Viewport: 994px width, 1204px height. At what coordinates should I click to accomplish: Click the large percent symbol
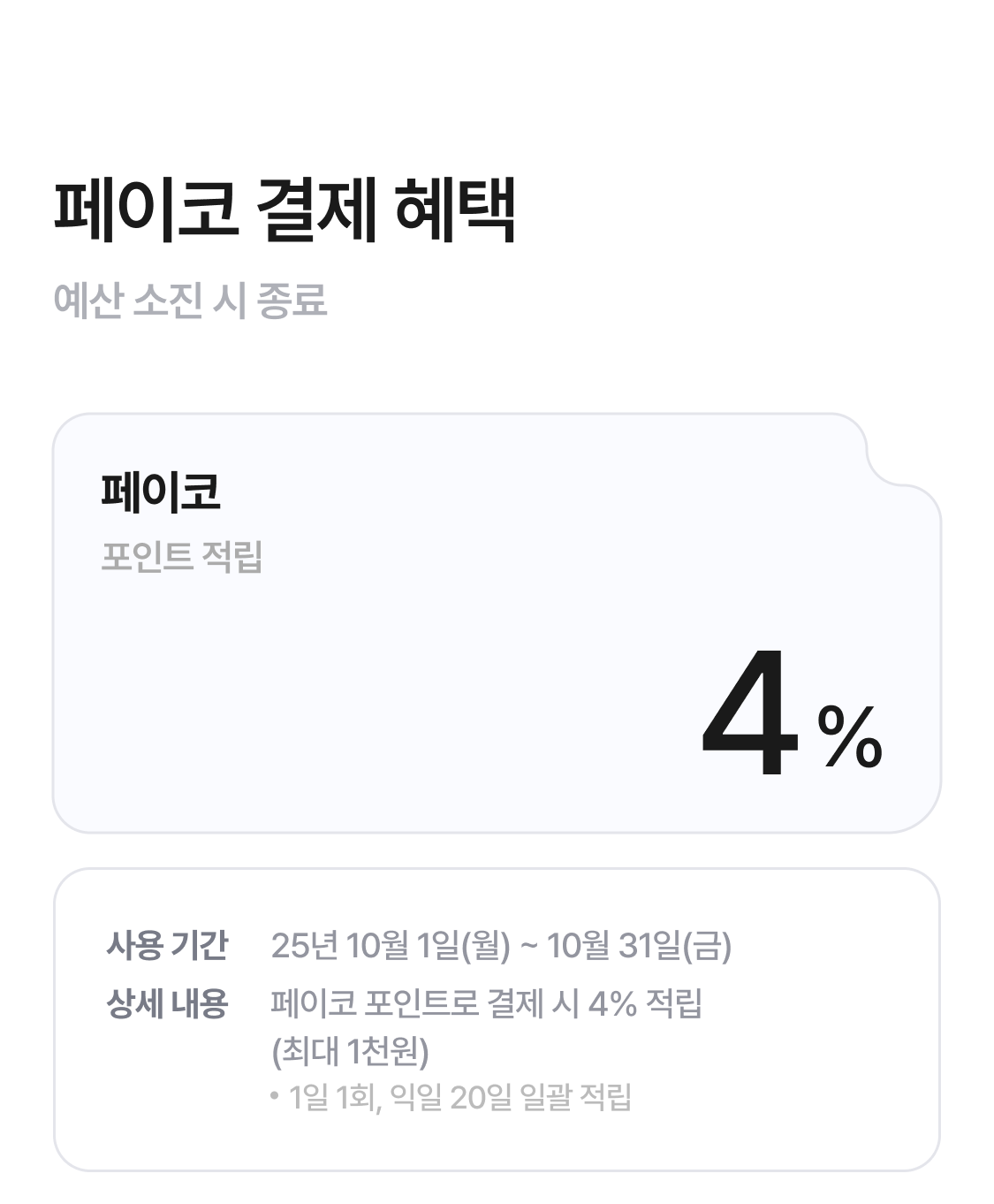pyautogui.click(x=849, y=737)
